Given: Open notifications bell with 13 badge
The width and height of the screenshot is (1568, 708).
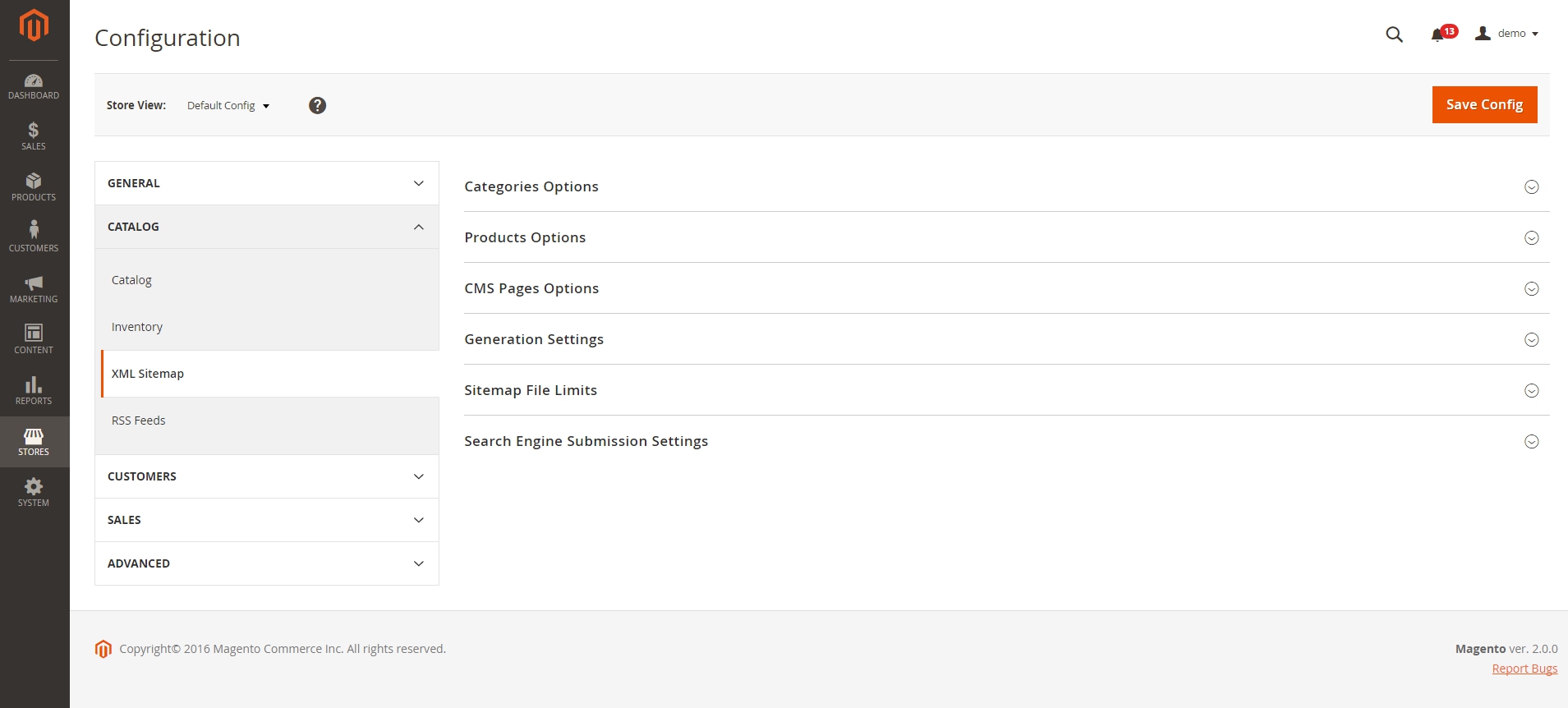Looking at the screenshot, I should point(1443,34).
